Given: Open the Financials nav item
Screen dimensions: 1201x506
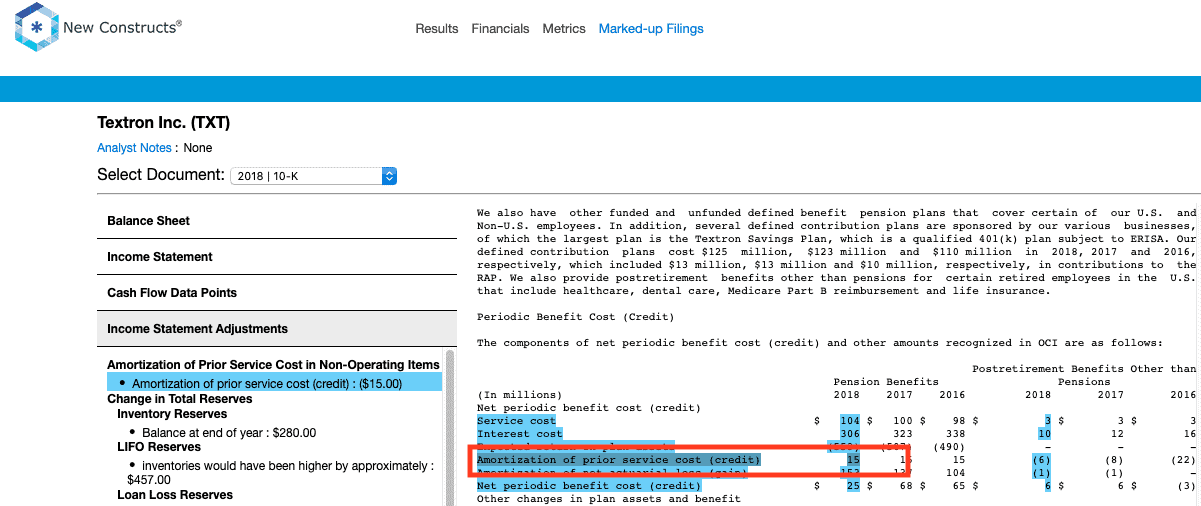Looking at the screenshot, I should point(500,29).
